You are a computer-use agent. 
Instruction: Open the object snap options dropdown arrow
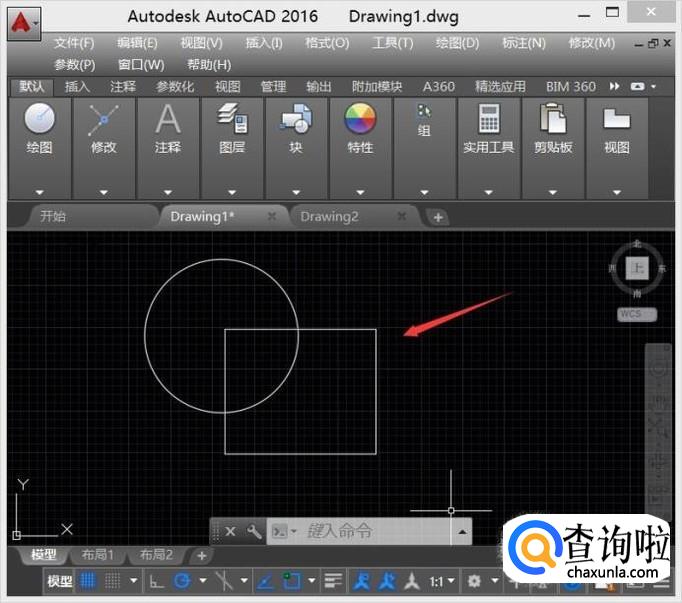pos(311,580)
